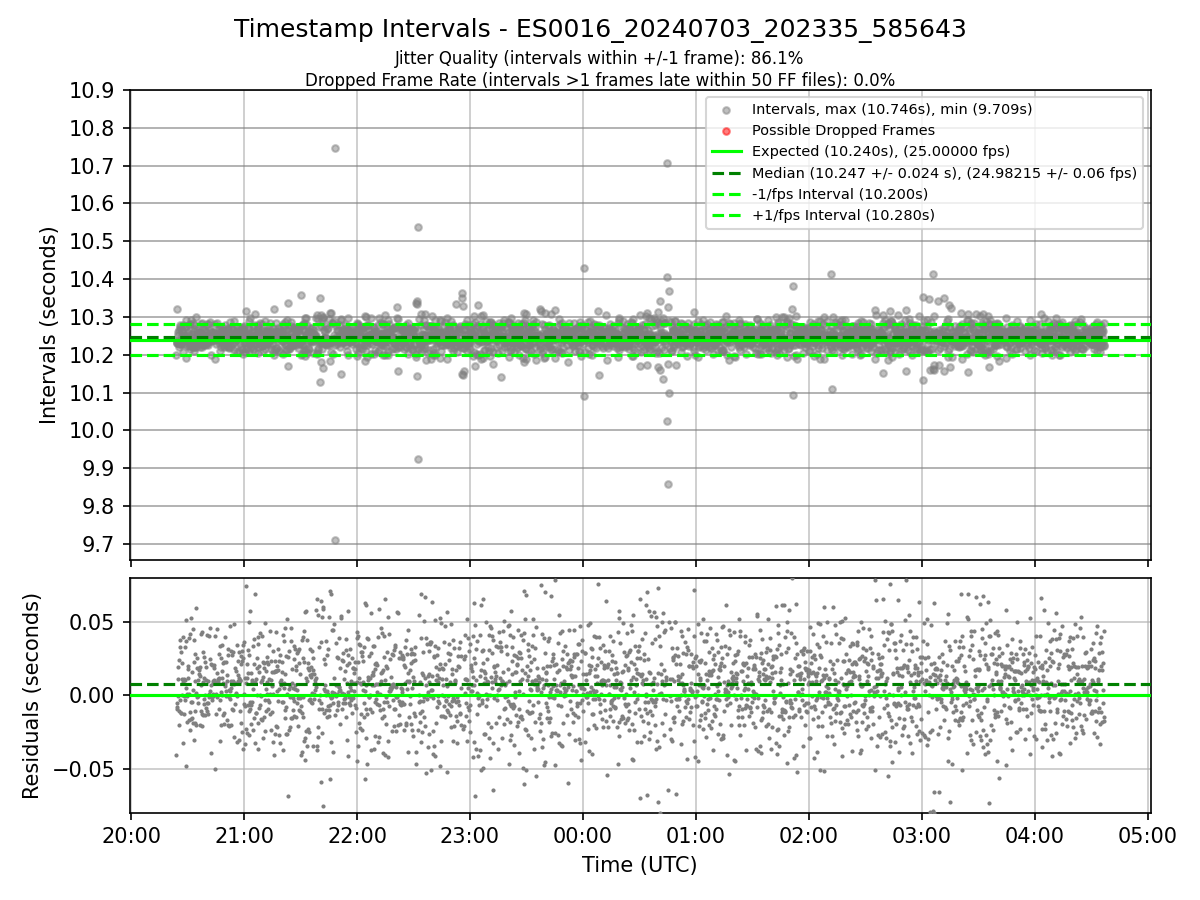This screenshot has width=1200, height=900.
Task: Click the legend entry 'Possible Dropped Frames'
Action: [x=843, y=130]
